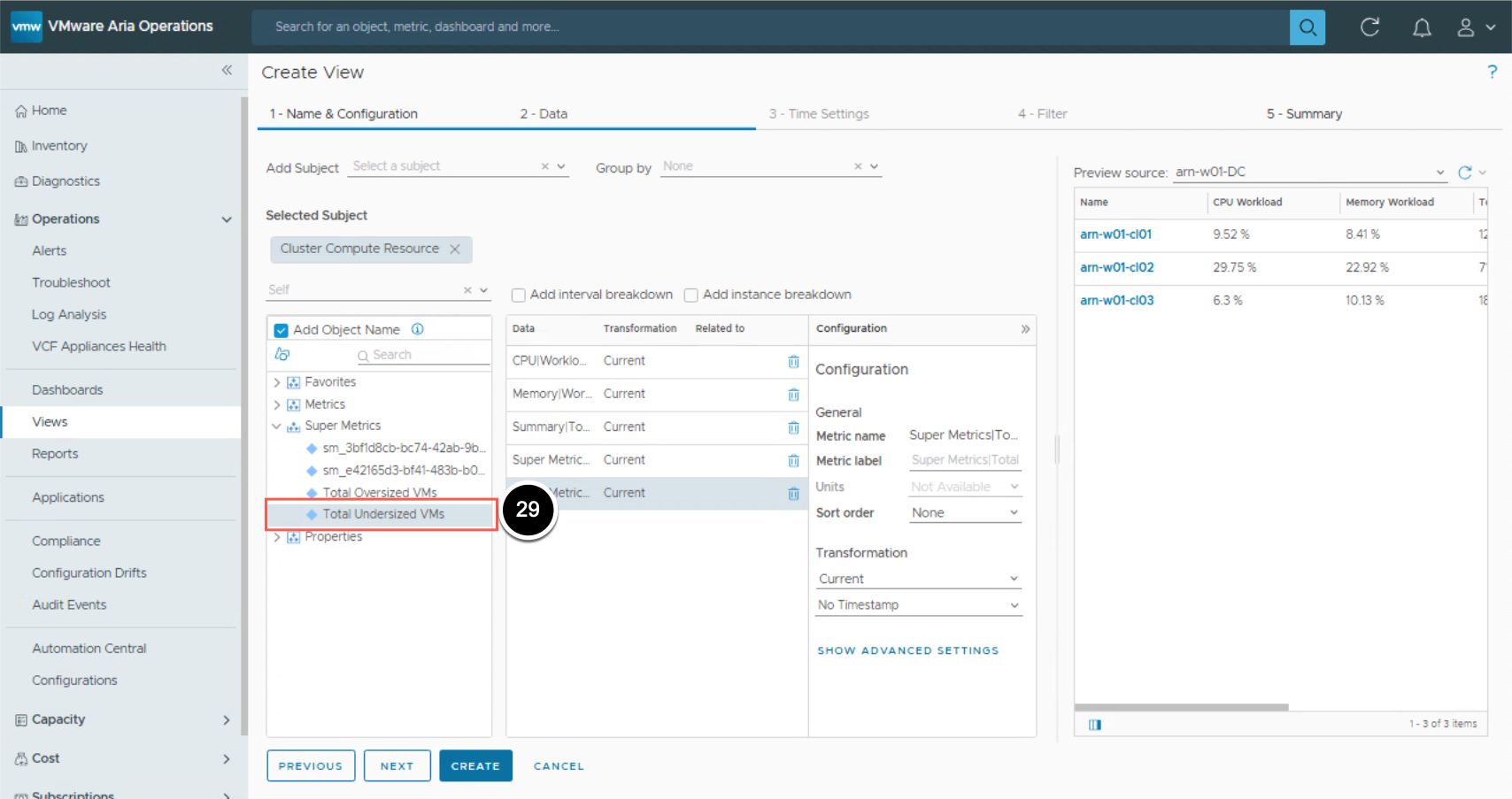The image size is (1512, 799).
Task: Open the Sort order dropdown
Action: click(x=964, y=513)
